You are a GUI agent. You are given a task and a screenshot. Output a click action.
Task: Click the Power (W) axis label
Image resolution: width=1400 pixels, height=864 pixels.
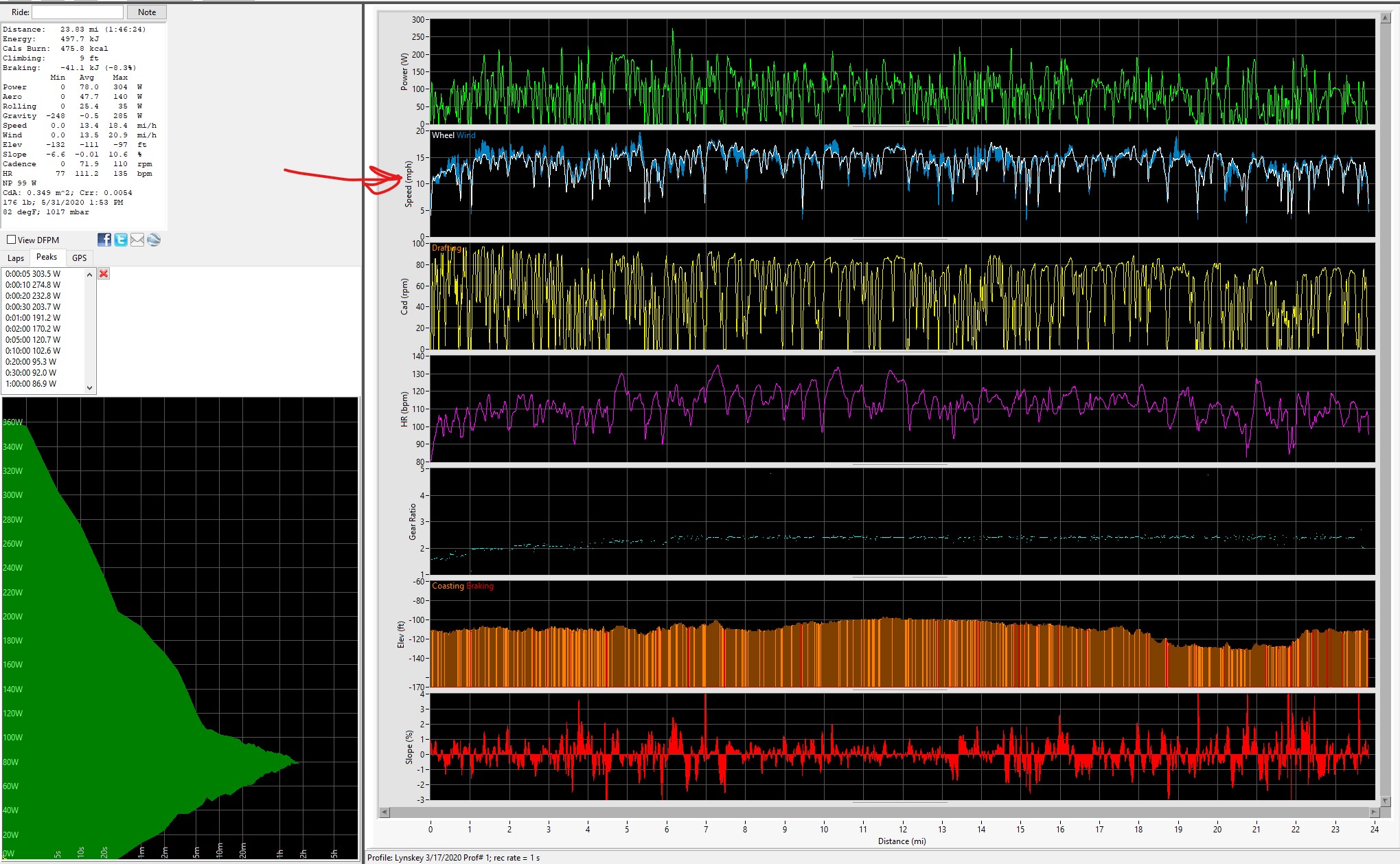404,71
